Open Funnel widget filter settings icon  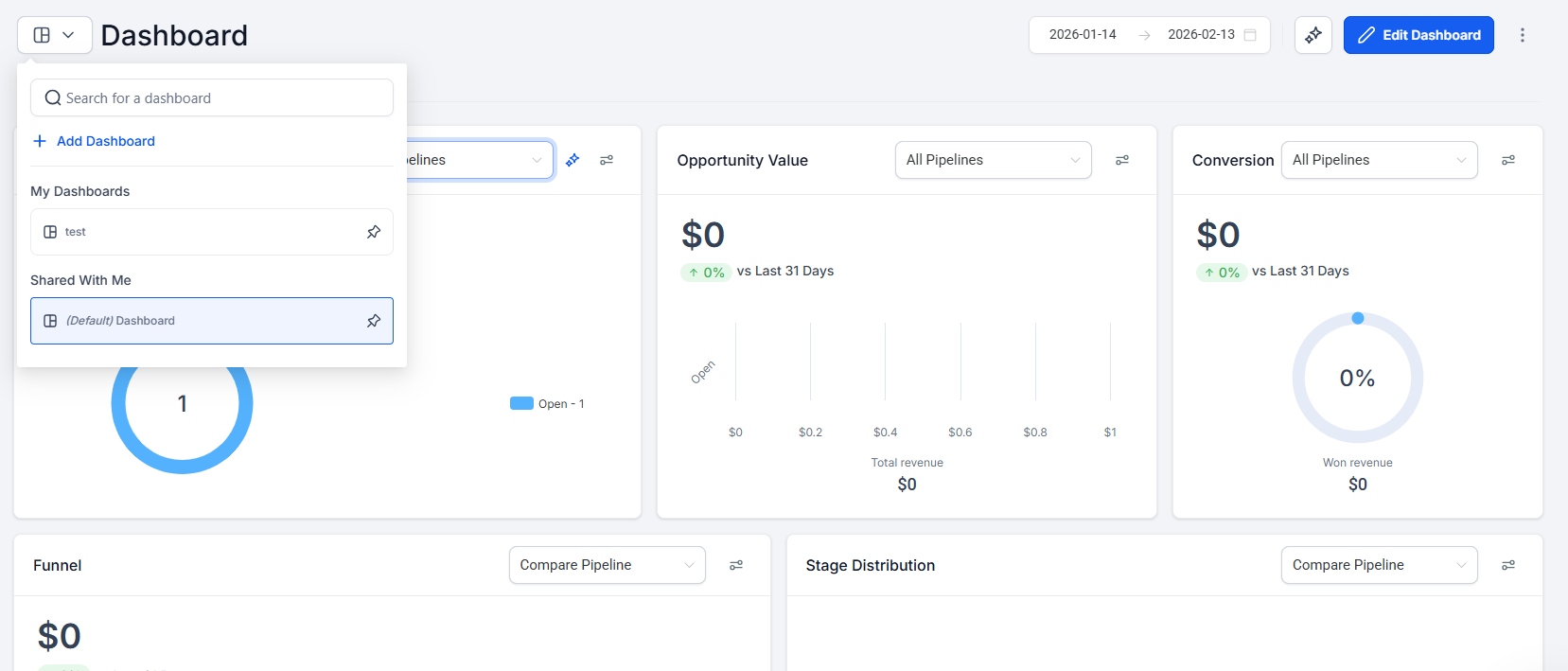click(736, 565)
